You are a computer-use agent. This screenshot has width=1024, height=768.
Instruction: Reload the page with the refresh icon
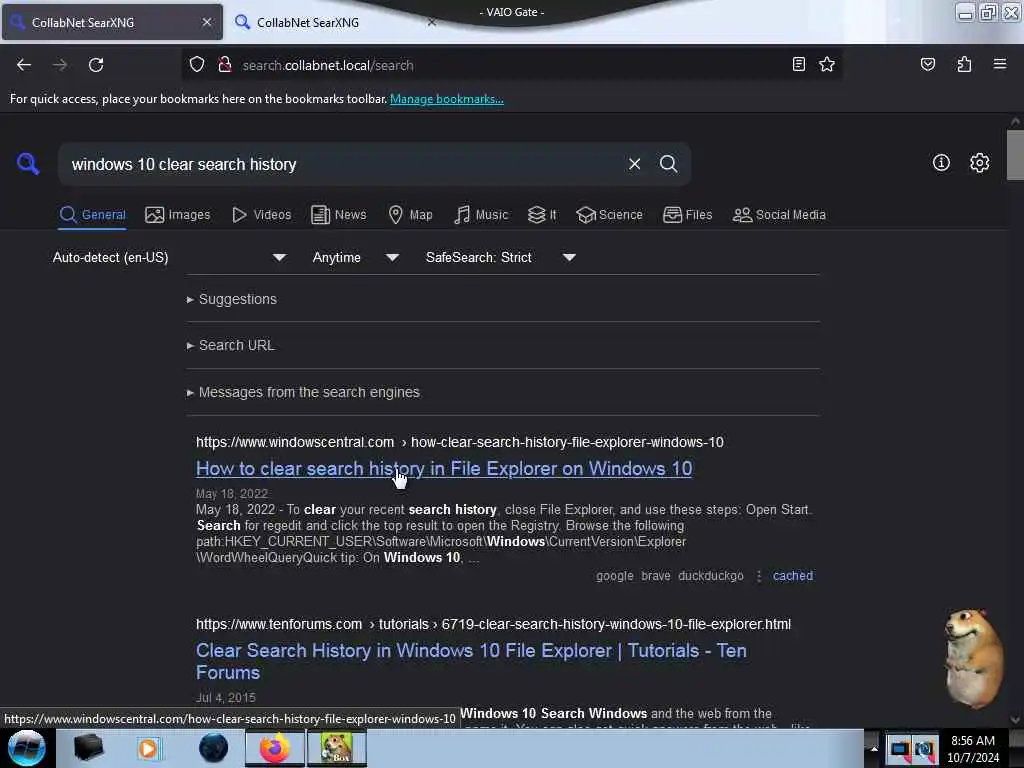[96, 65]
